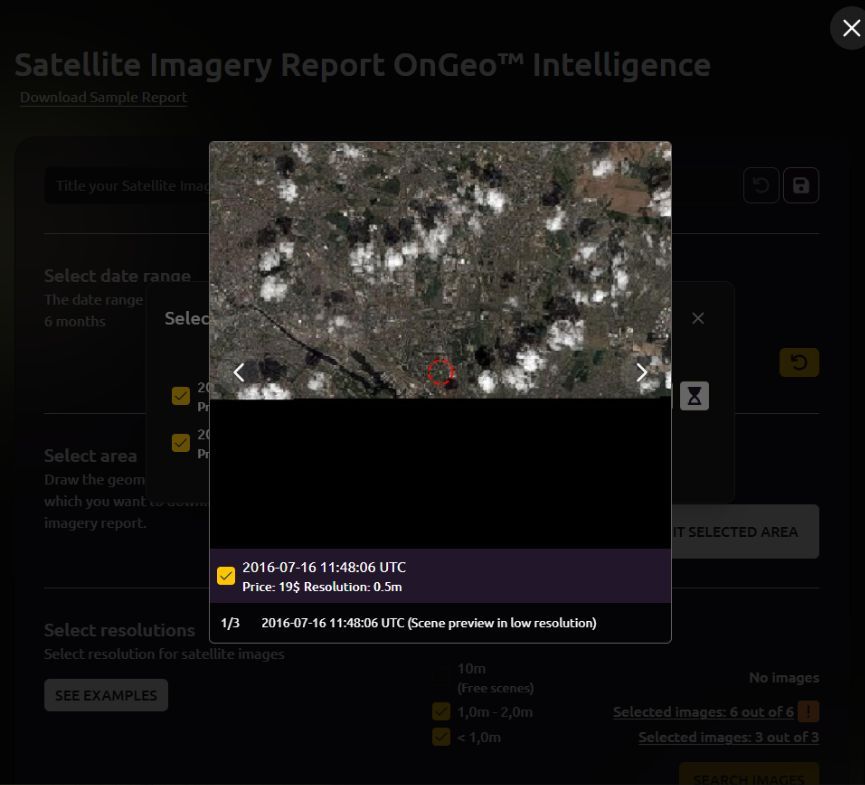
Task: Close the select images dialog
Action: pos(698,318)
